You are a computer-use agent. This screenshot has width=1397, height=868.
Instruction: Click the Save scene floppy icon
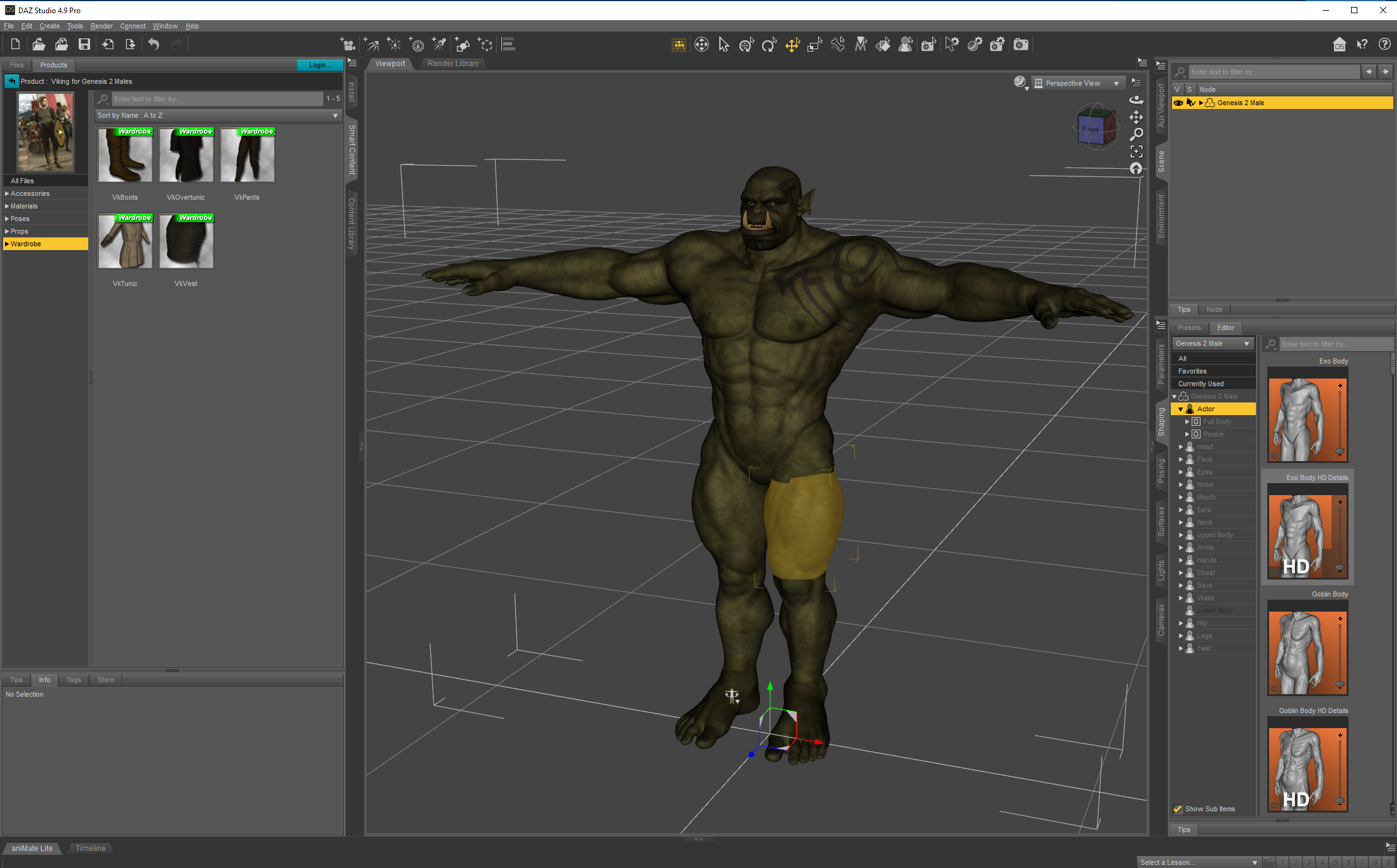(84, 44)
